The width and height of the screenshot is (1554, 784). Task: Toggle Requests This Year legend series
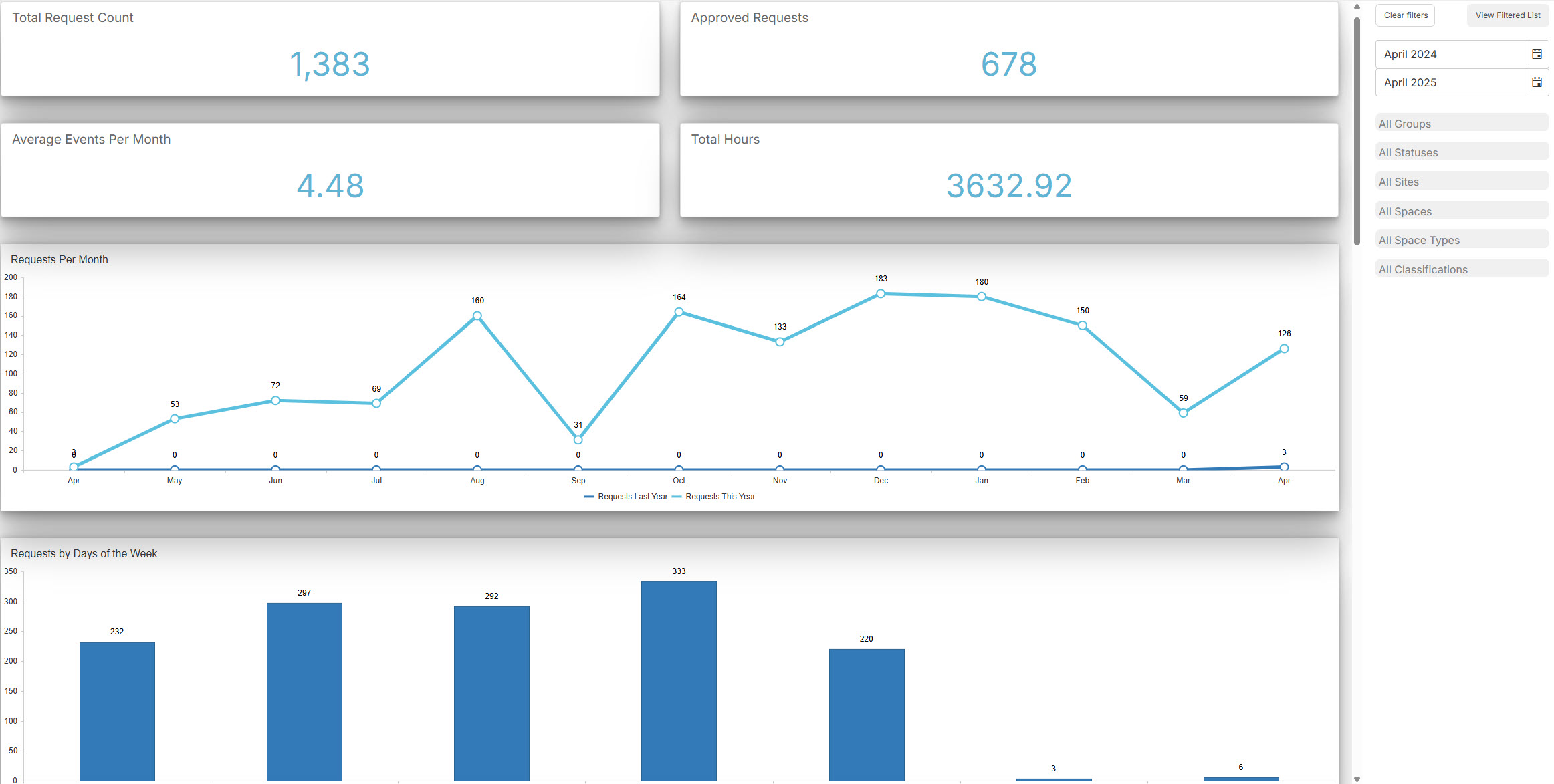713,497
